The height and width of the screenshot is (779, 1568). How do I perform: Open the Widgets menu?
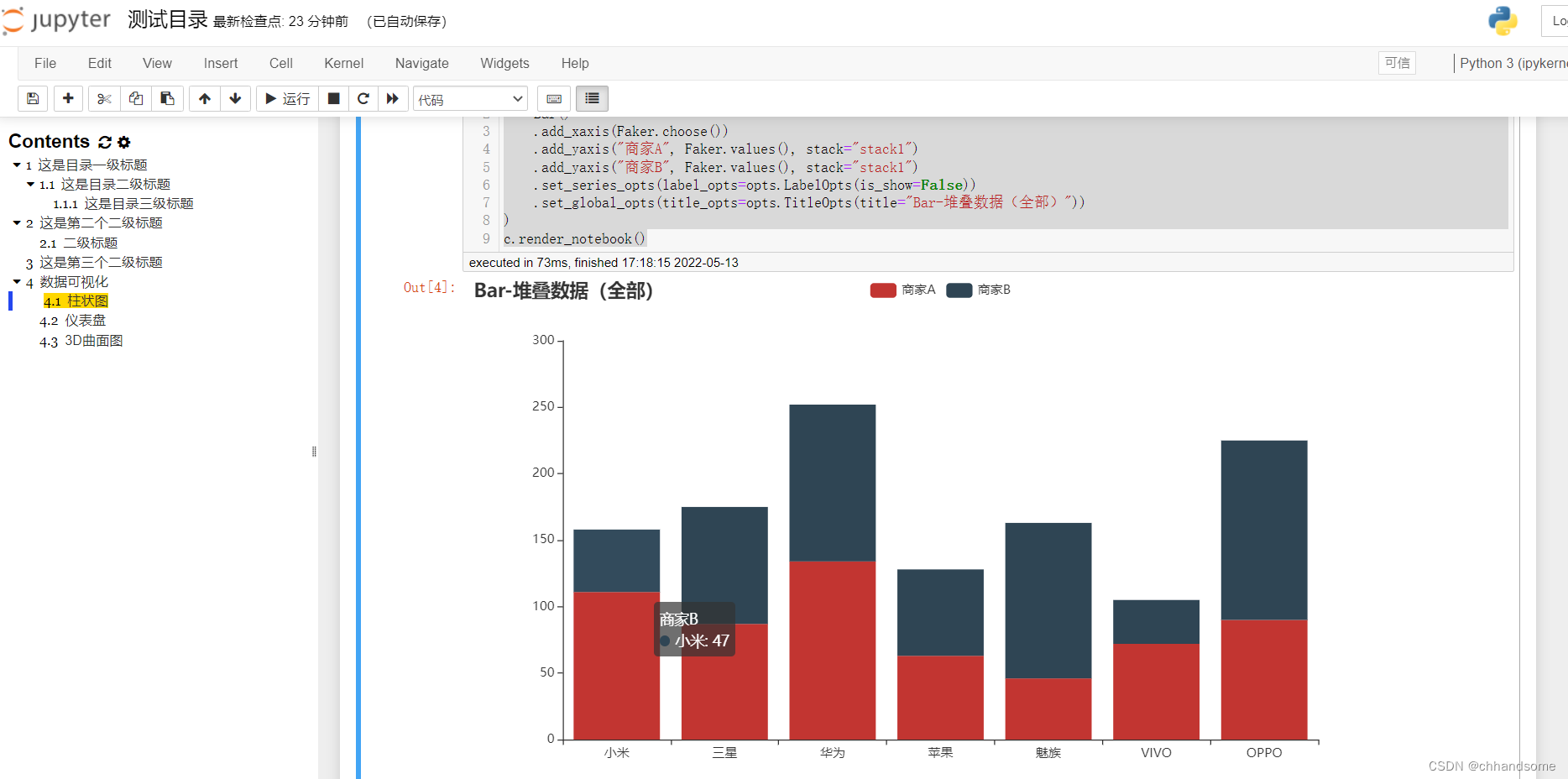[x=504, y=63]
